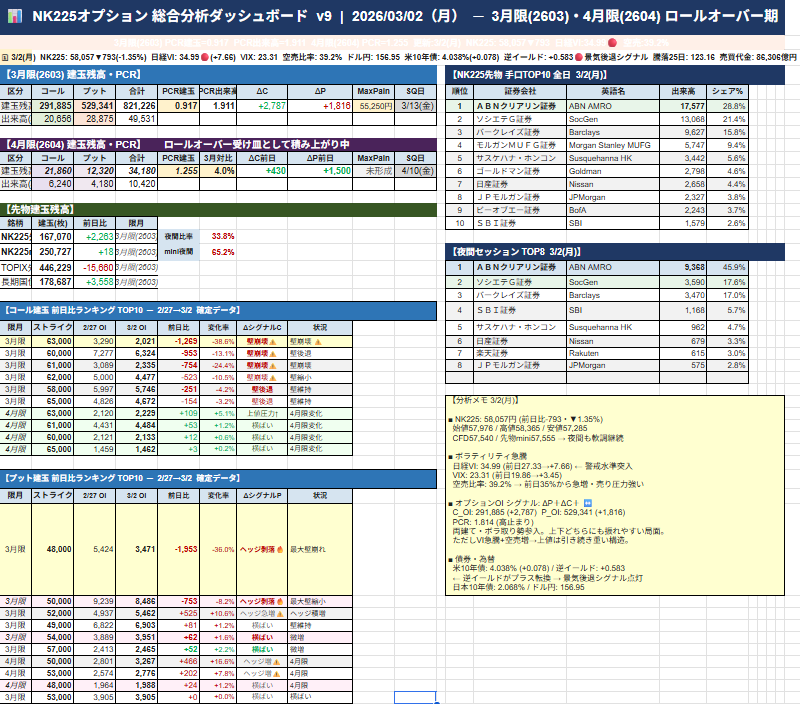Select the MaxPain cell 55,250円
Viewport: 800px width, 704px height.
click(373, 106)
